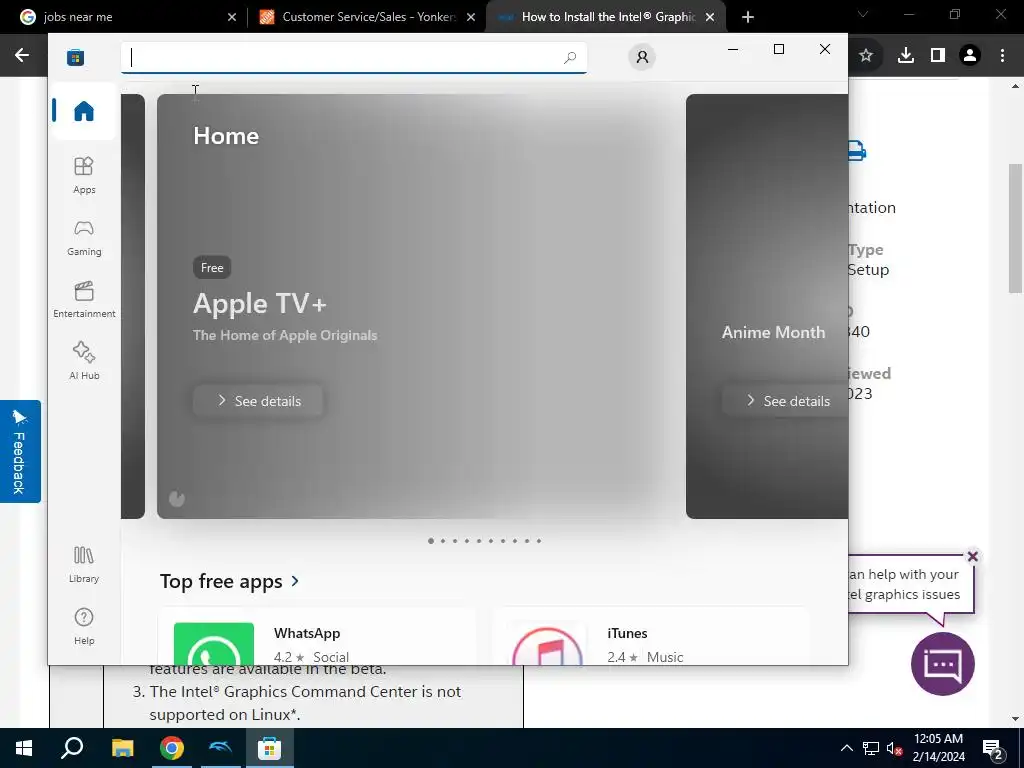The width and height of the screenshot is (1024, 768).
Task: Open the Library in Microsoft Store
Action: 84,564
